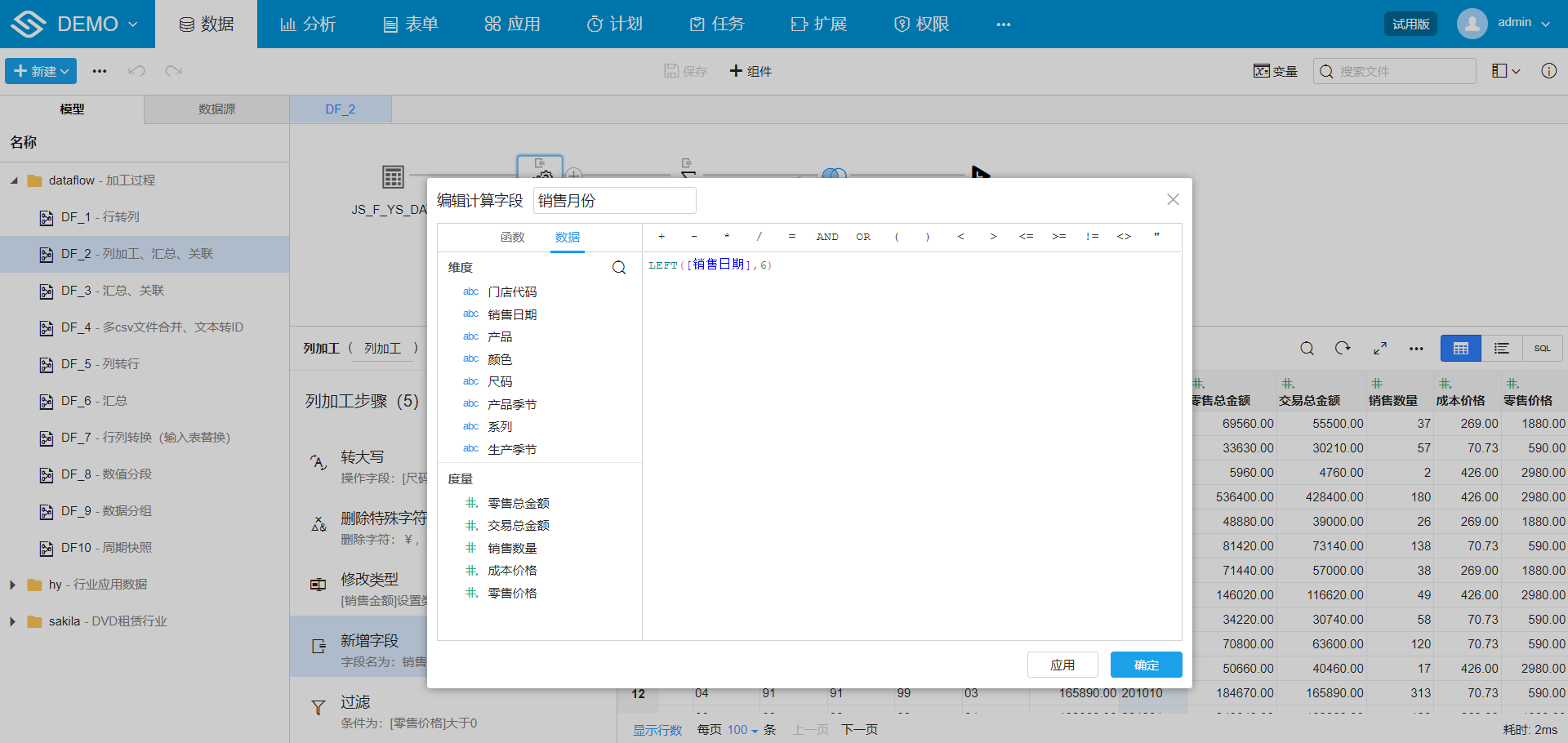Open the toolbar more options ellipsis
This screenshot has height=743, width=1568.
coord(100,71)
